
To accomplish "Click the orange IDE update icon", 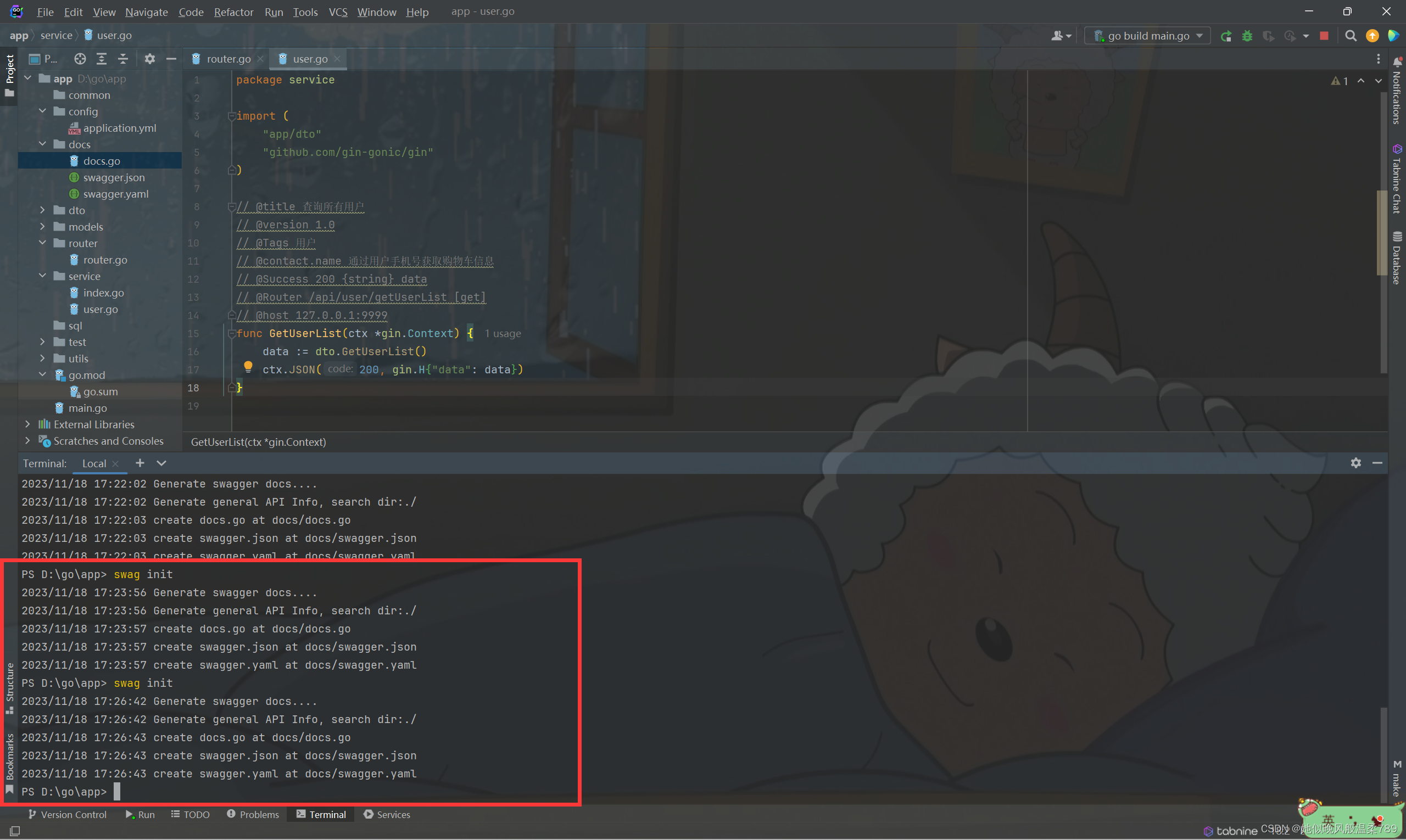I will [1372, 36].
